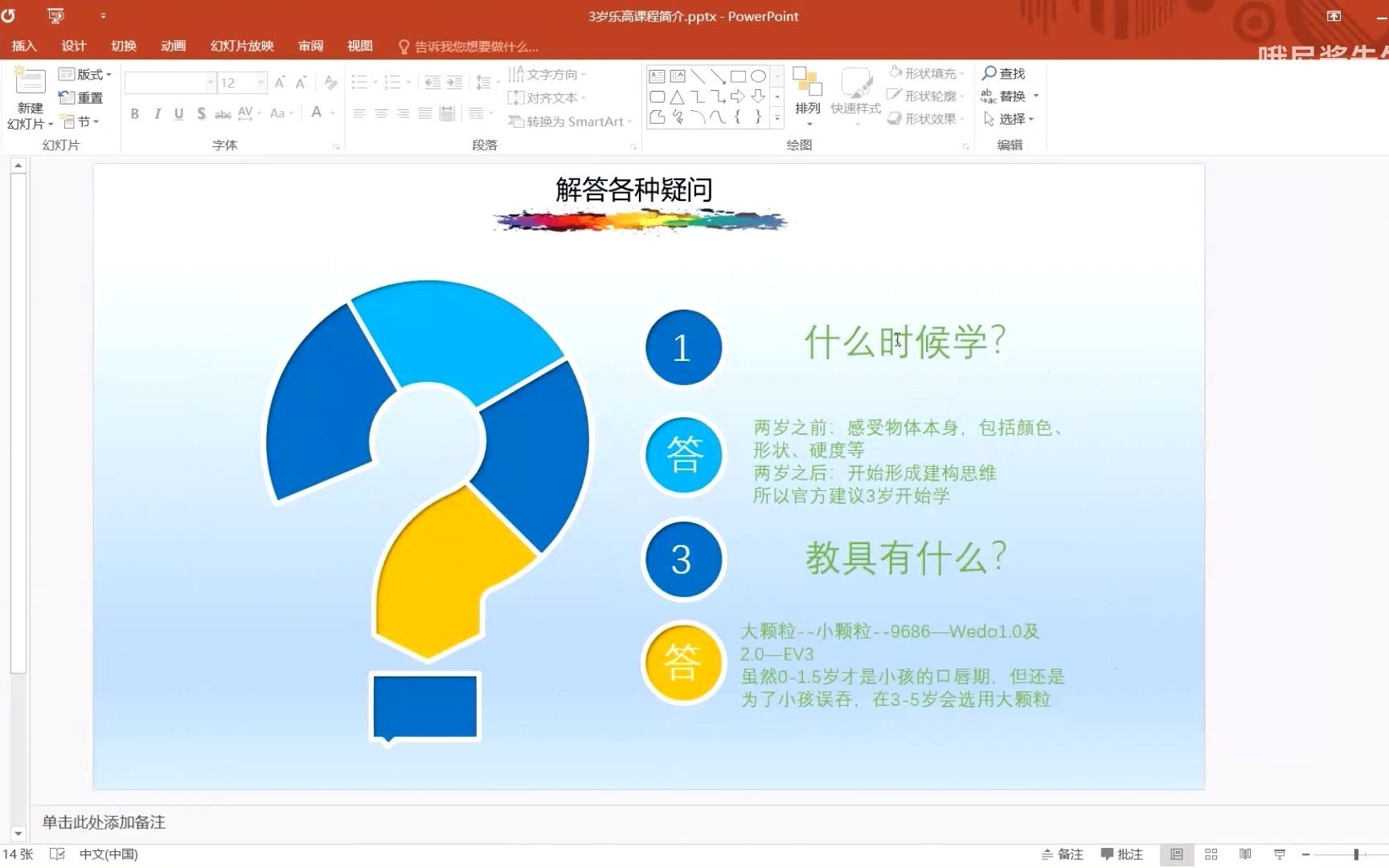Select the Line shape in the gallery

point(698,76)
